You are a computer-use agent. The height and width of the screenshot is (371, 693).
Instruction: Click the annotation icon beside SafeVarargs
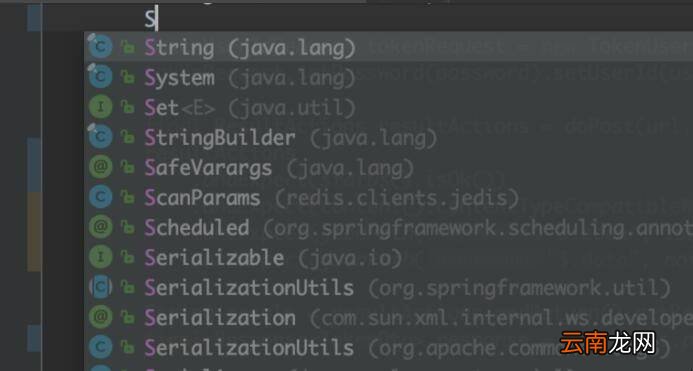click(x=100, y=167)
